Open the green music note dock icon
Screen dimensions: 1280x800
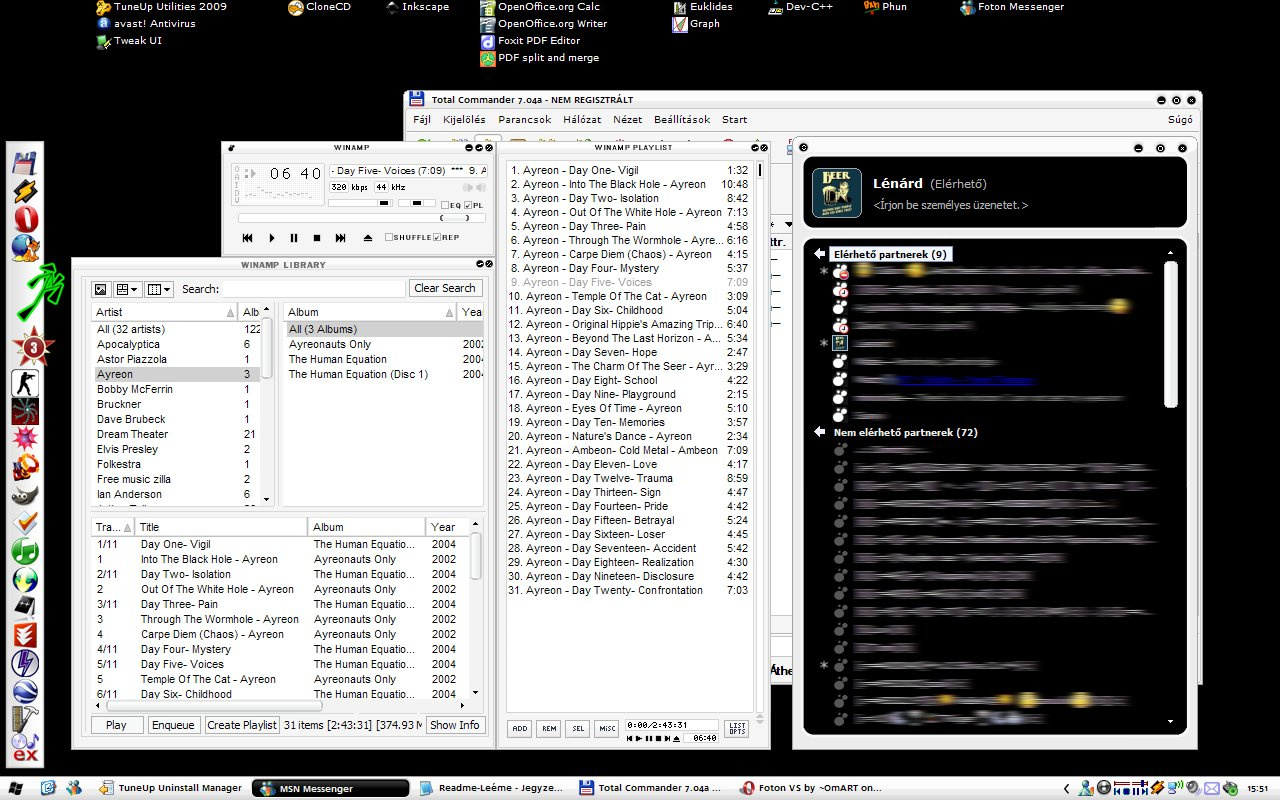[x=25, y=551]
